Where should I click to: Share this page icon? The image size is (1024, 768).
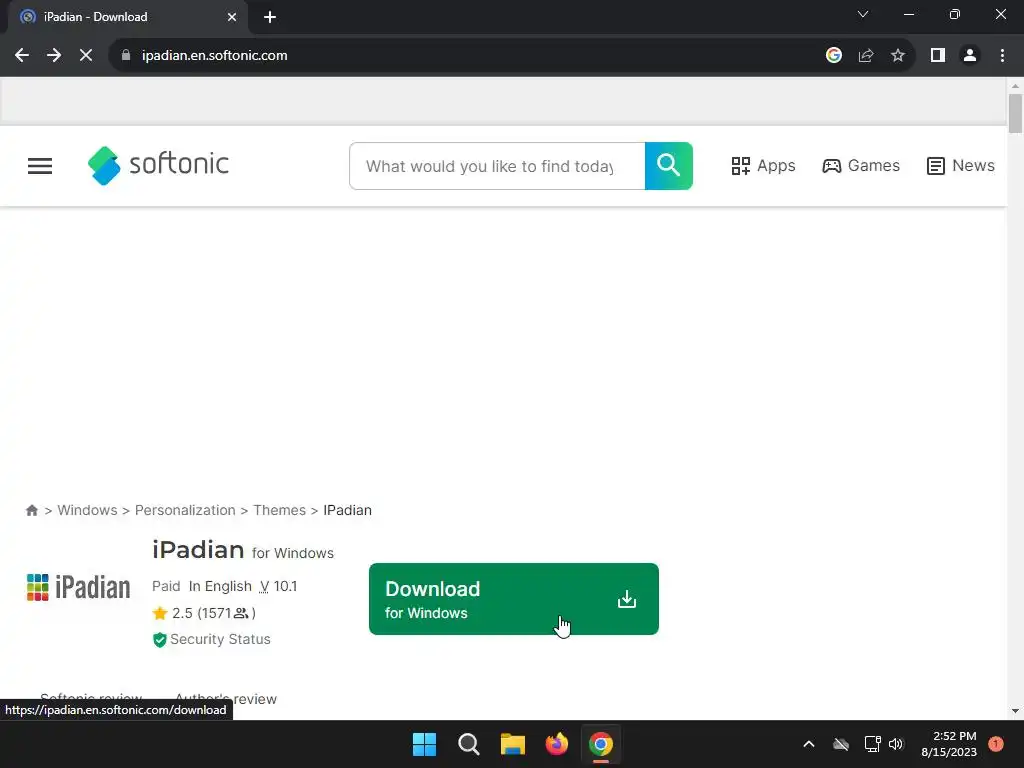click(x=866, y=56)
